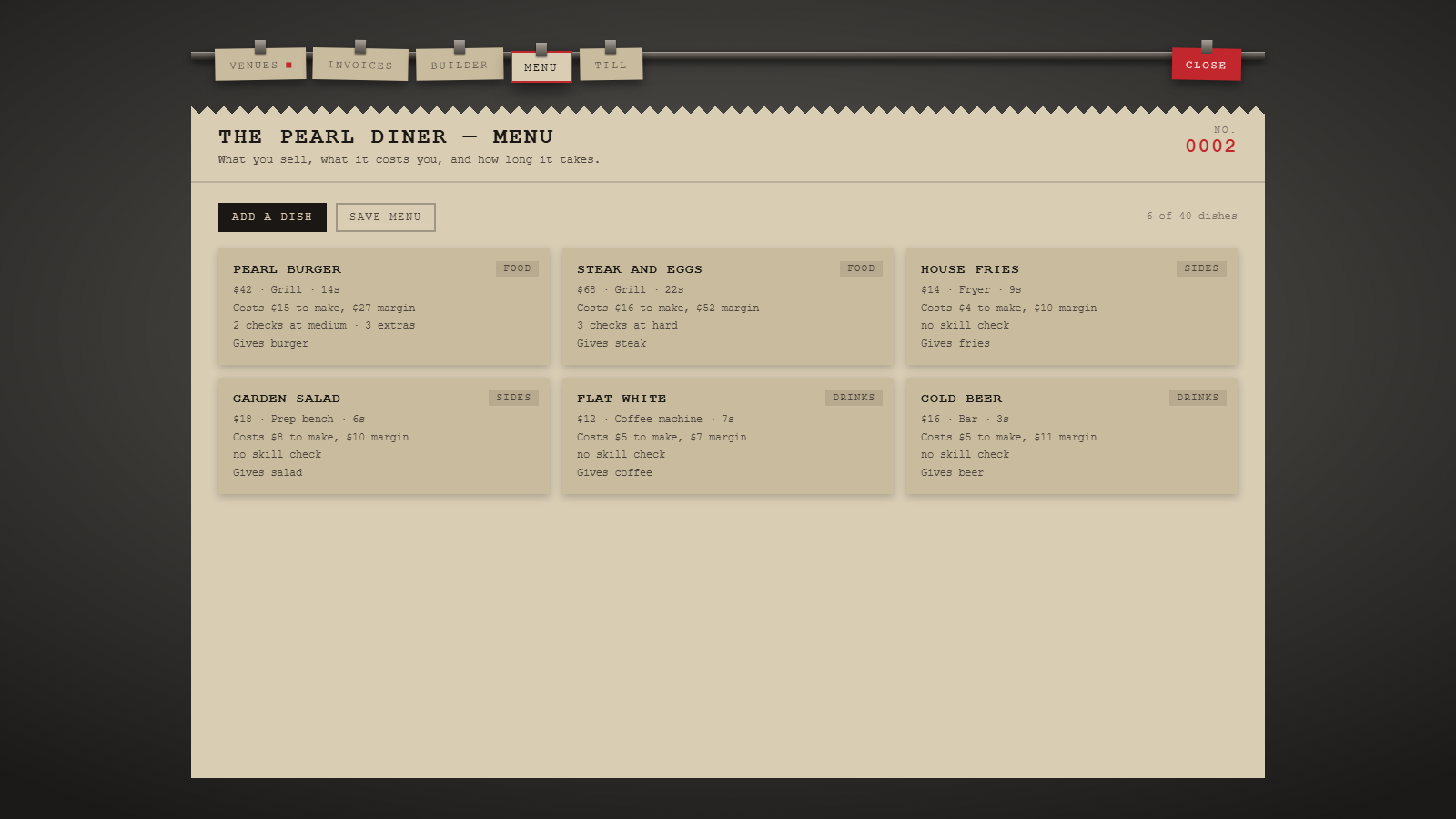Click the DRINKS tag on Flat White
This screenshot has height=819, width=1456.
[x=854, y=398]
